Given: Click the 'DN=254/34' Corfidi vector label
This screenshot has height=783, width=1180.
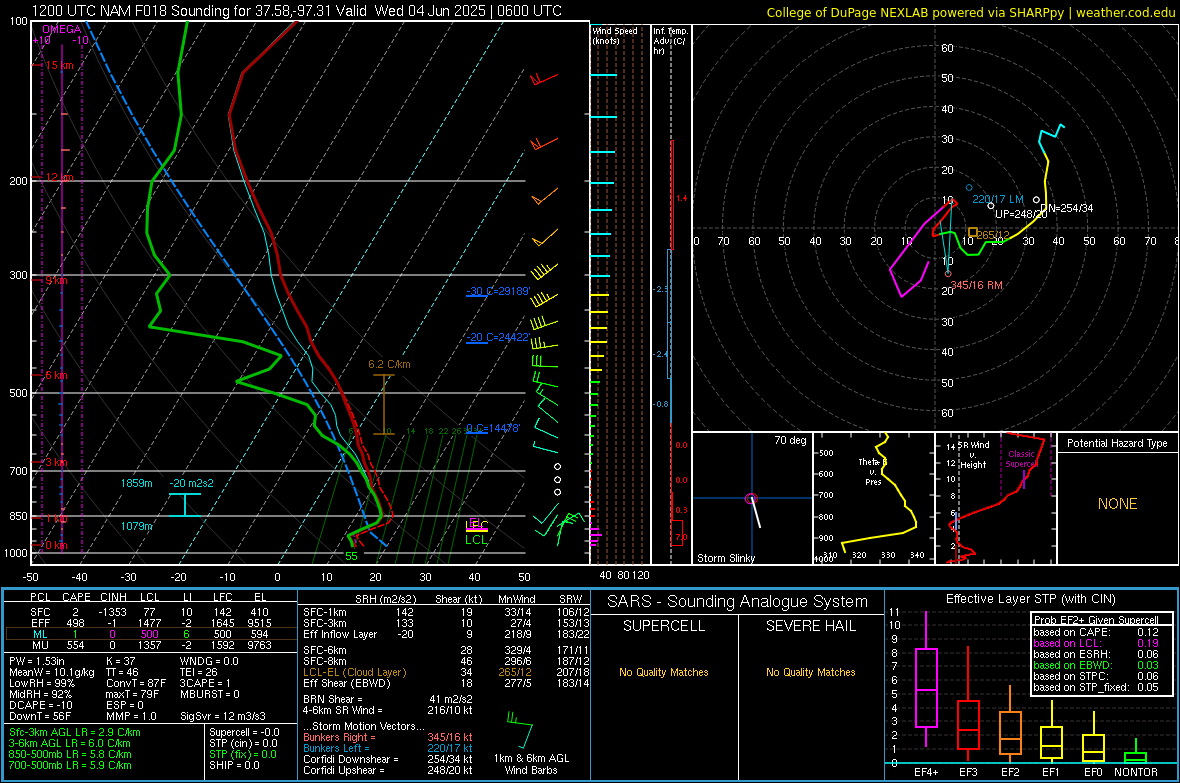Looking at the screenshot, I should 1066,209.
